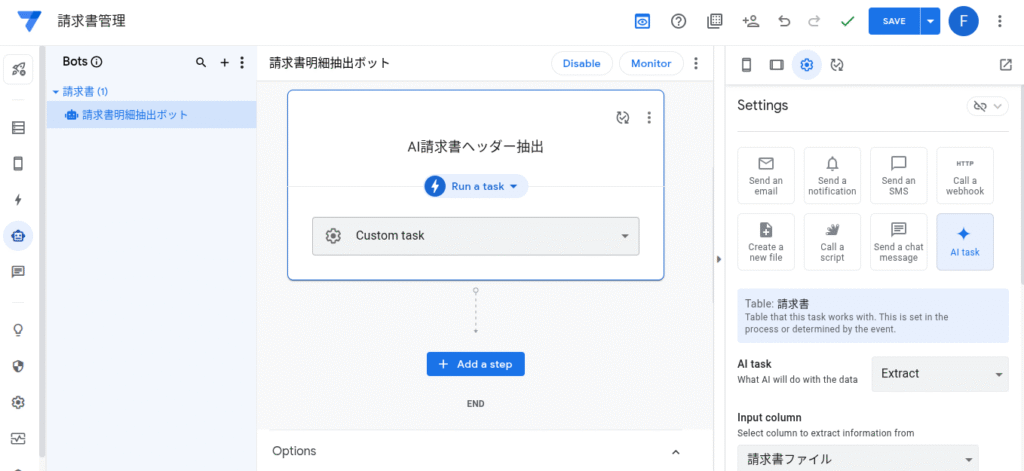
Task: Select the Send an email task tile
Action: tap(765, 176)
